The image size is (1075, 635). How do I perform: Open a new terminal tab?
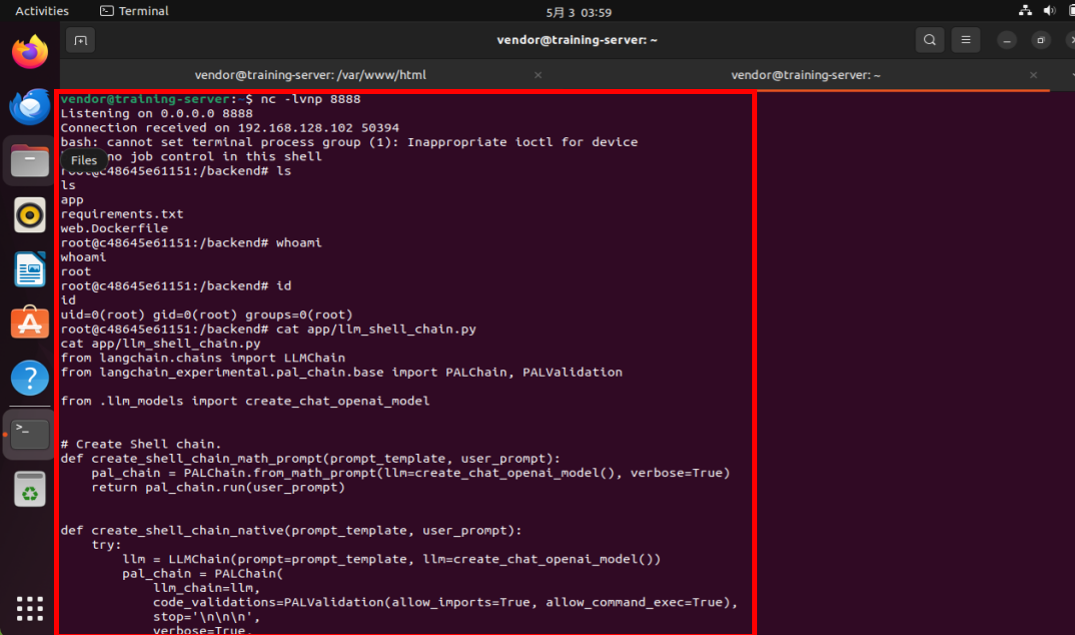(x=80, y=40)
